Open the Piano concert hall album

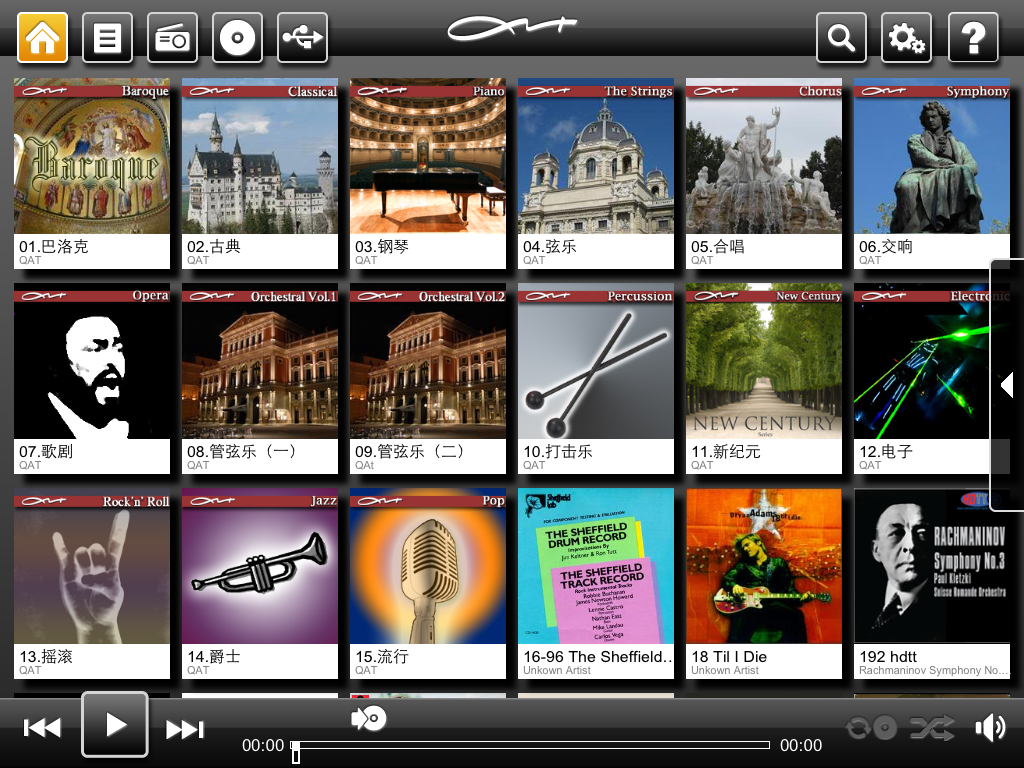tap(428, 156)
